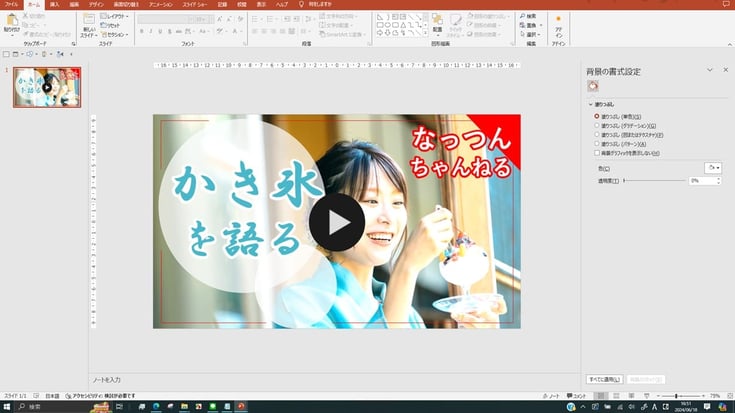735x413 pixels.
Task: Click the Add-ins (アドイン) icon
Action: pyautogui.click(x=558, y=19)
